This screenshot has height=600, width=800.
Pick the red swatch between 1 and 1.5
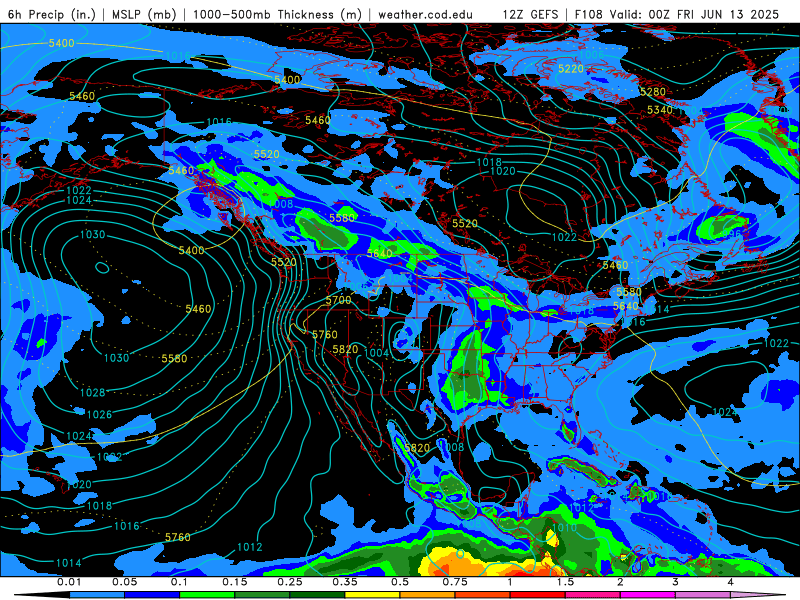(x=538, y=595)
